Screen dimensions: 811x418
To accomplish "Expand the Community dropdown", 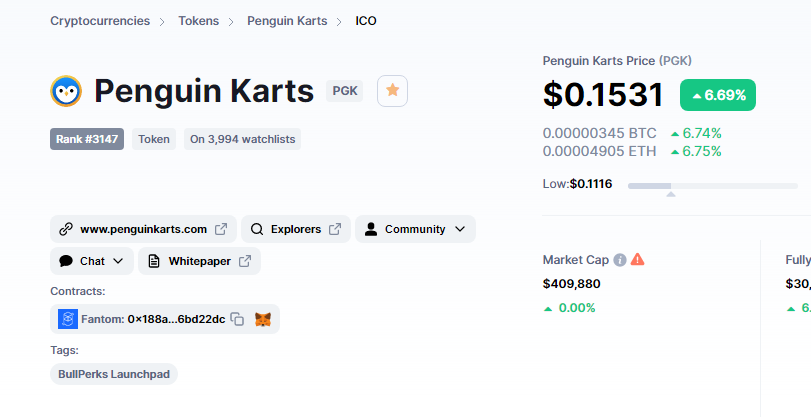I will (415, 229).
